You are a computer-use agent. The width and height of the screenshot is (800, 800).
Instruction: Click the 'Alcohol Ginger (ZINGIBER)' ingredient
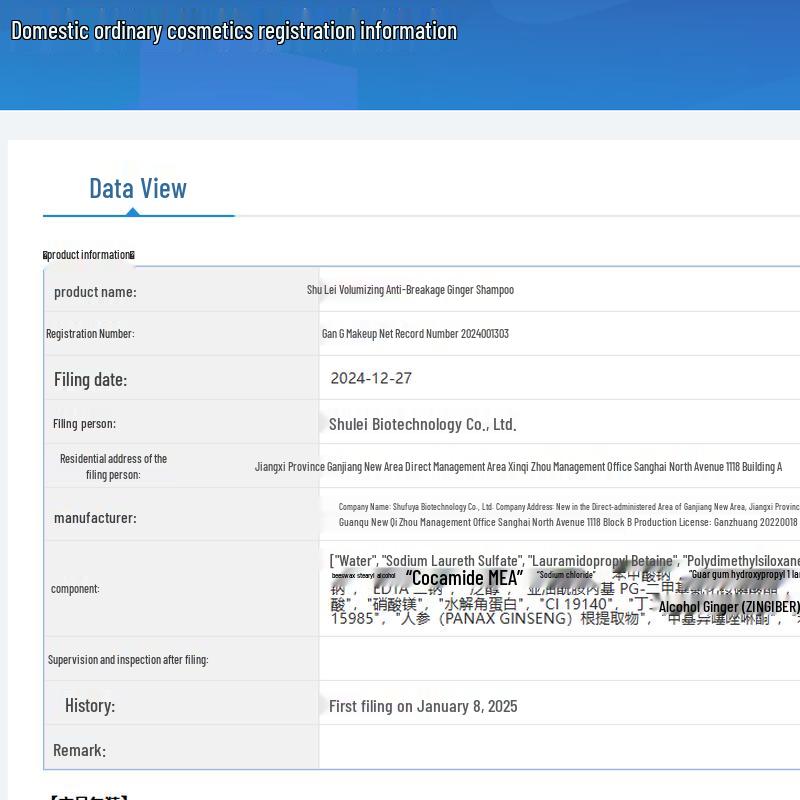click(729, 607)
